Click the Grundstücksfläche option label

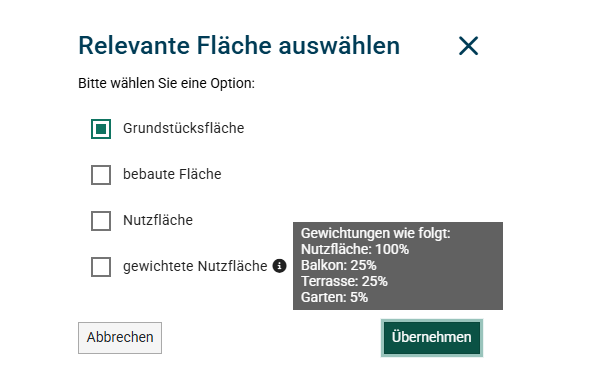point(183,128)
